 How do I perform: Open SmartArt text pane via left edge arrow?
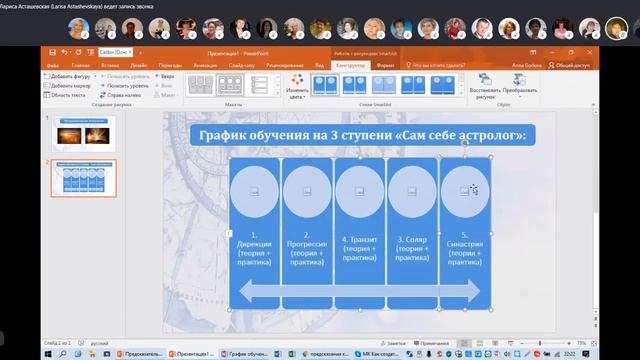point(229,233)
